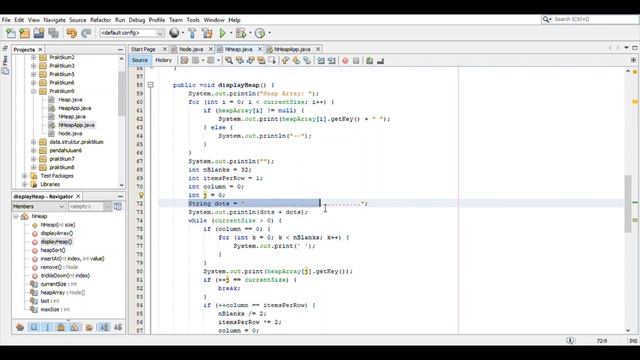The image size is (640, 360).
Task: Find previous occurrence icon
Action: pyautogui.click(x=240, y=60)
